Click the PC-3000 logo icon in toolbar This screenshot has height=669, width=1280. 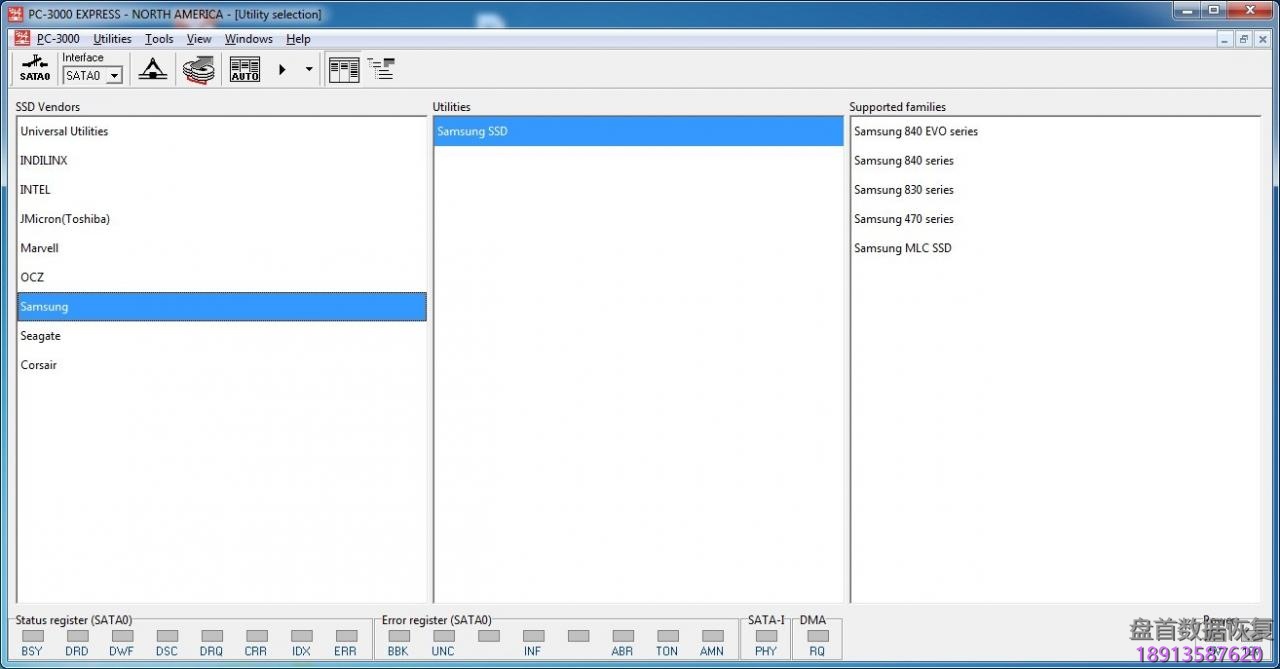pyautogui.click(x=21, y=38)
